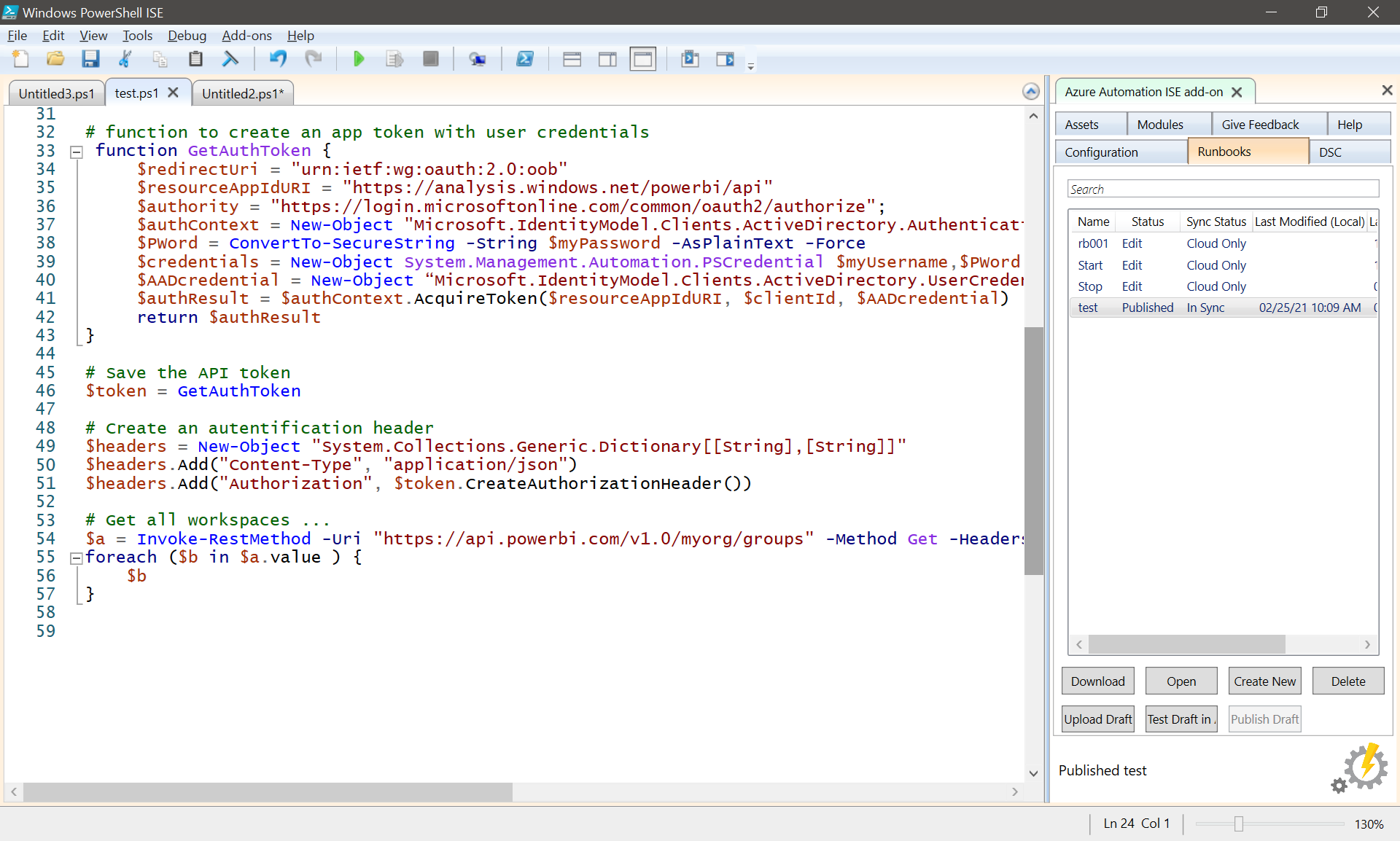Collapse the GetAuthToken function block

[x=76, y=152]
